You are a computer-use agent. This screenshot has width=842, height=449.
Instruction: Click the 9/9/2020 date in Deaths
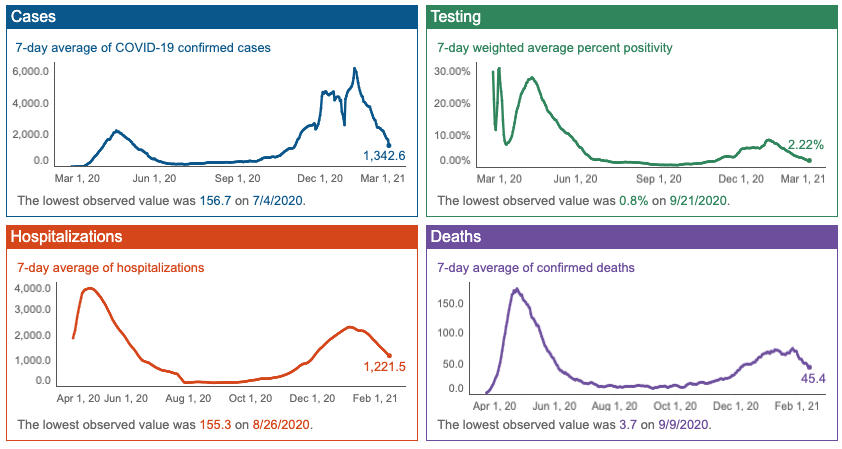coord(683,425)
